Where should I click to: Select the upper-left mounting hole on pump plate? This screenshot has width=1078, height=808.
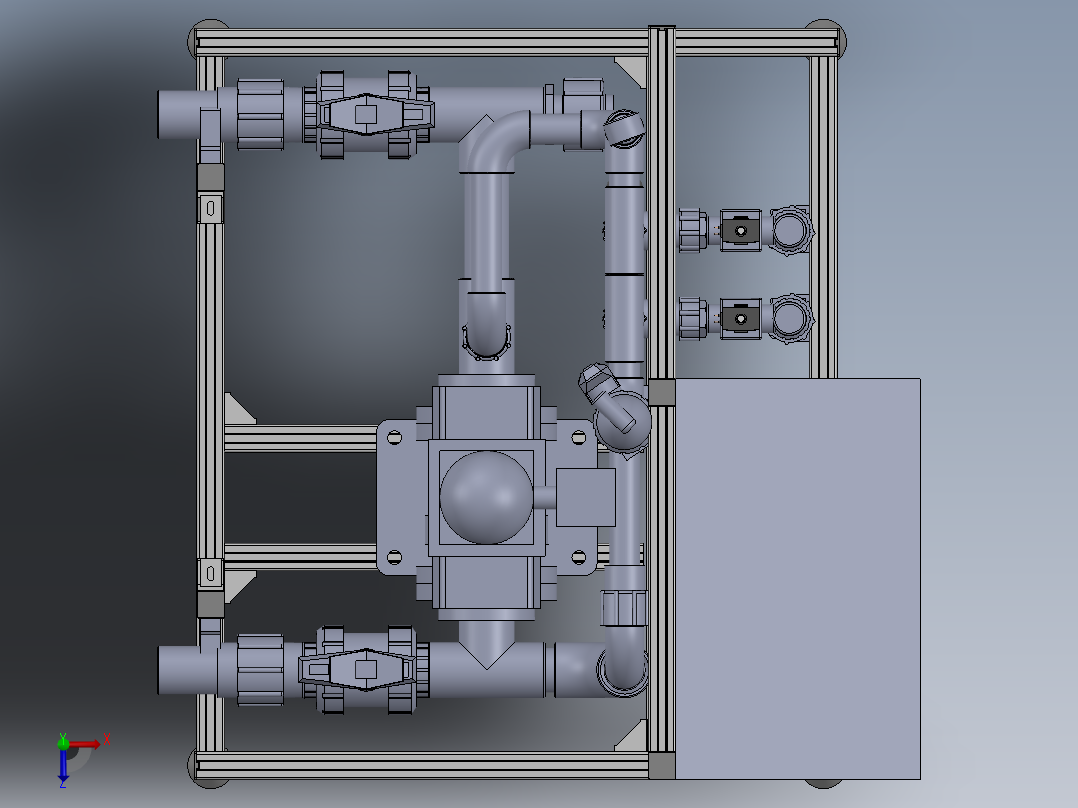[x=395, y=437]
